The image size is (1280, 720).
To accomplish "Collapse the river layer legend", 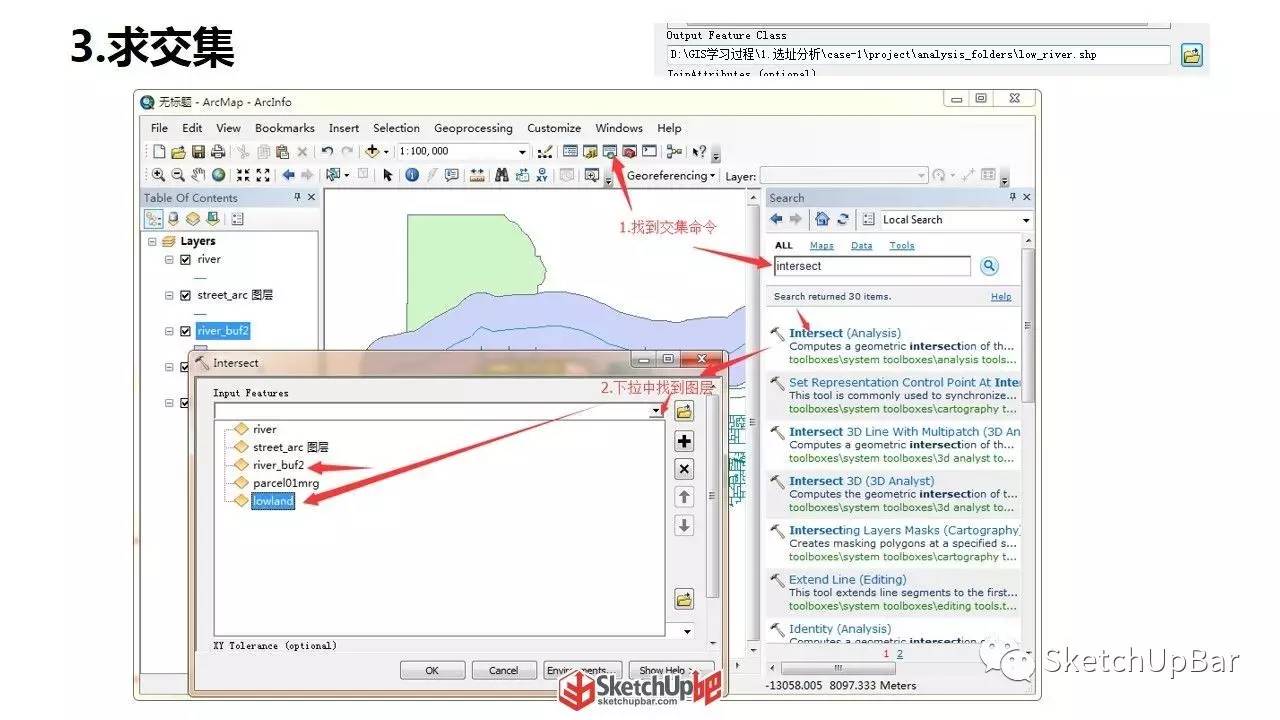I will click(170, 260).
